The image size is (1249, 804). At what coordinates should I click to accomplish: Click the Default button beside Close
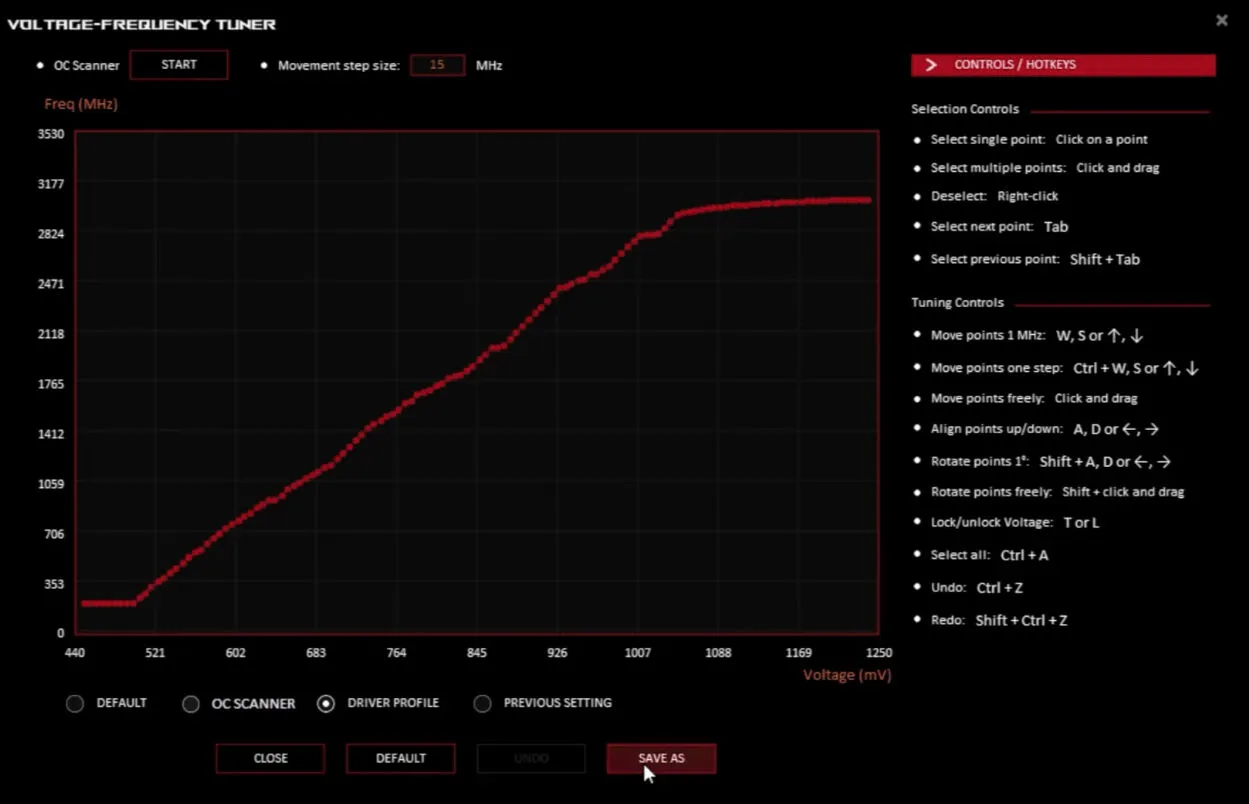click(400, 758)
